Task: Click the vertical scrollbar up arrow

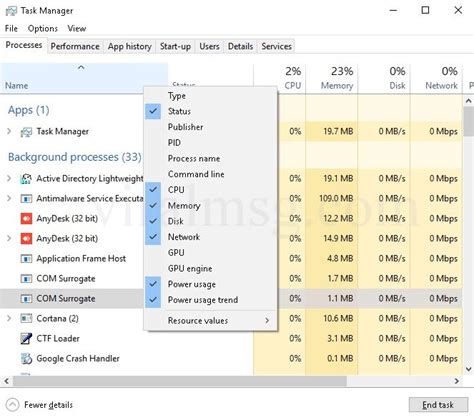Action: 469,101
